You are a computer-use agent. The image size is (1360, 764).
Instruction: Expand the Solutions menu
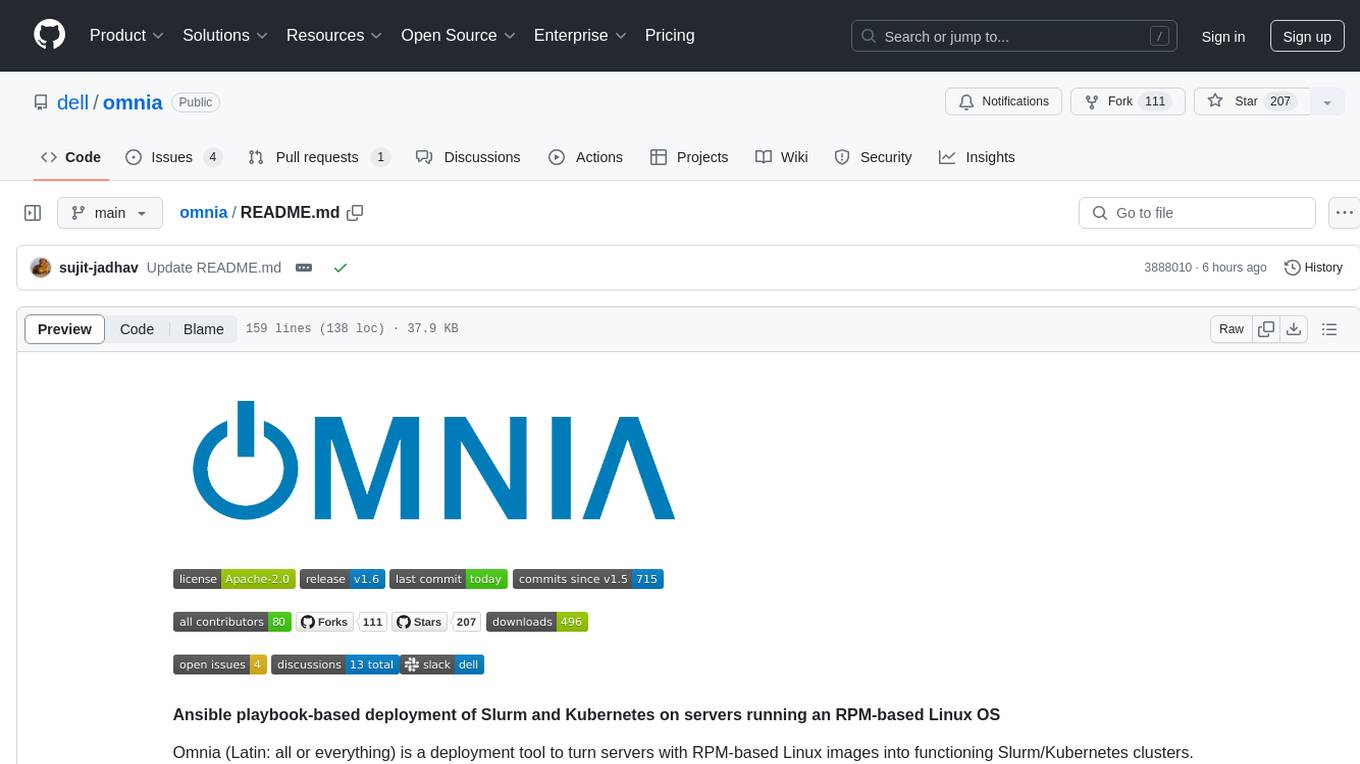225,35
